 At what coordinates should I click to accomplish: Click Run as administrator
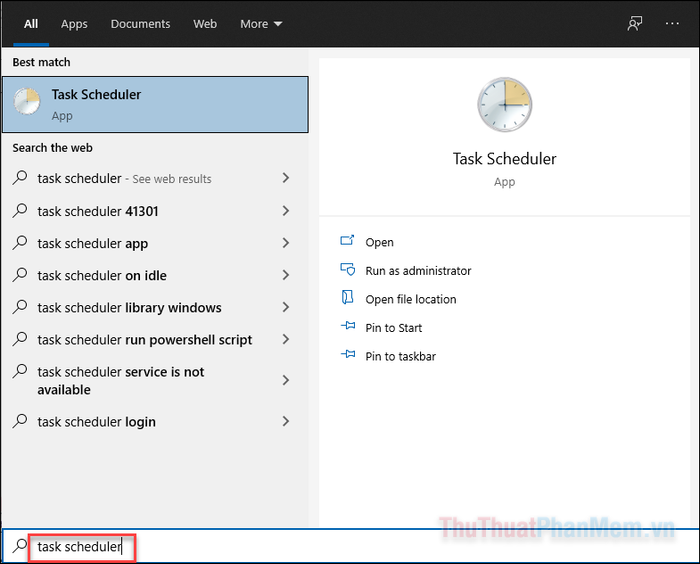coord(418,271)
